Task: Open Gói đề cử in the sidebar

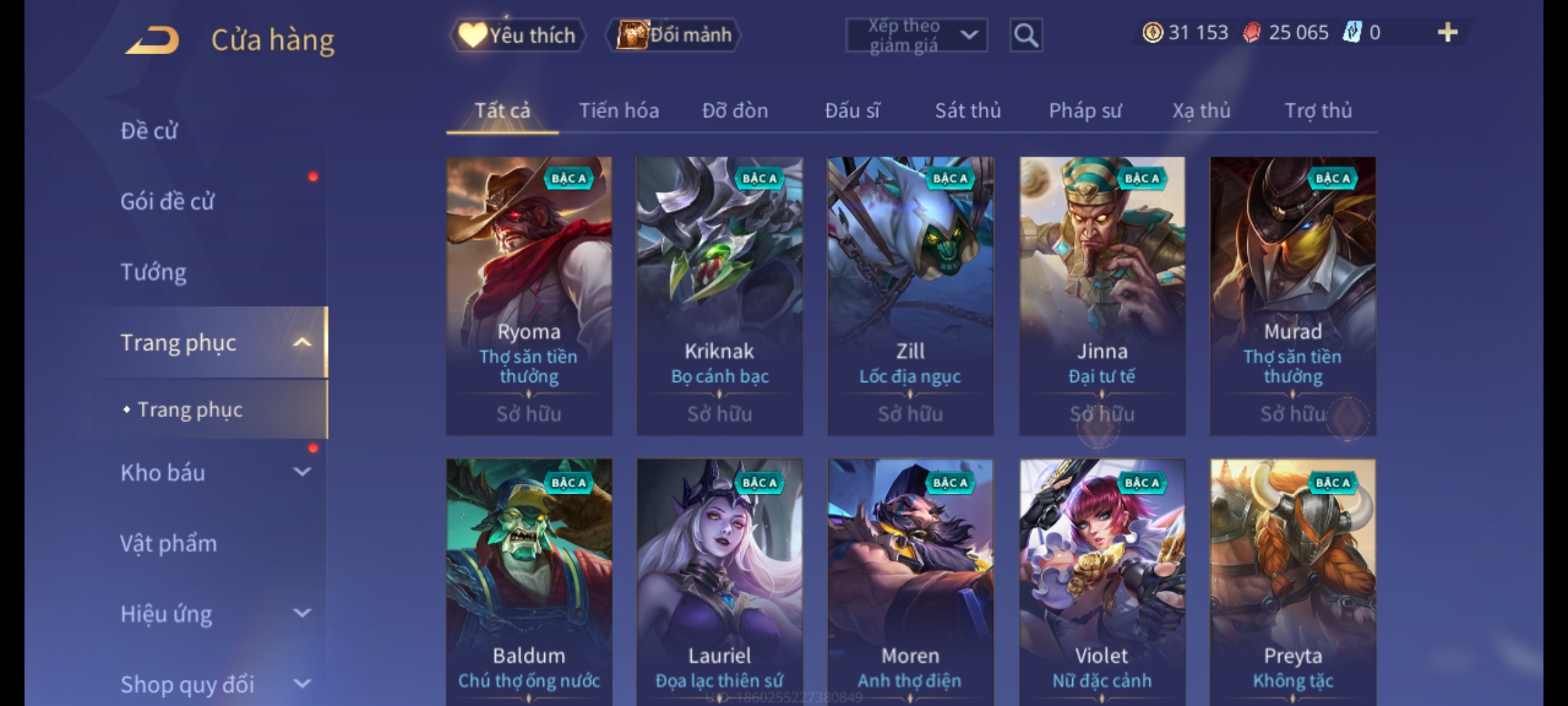Action: 167,201
